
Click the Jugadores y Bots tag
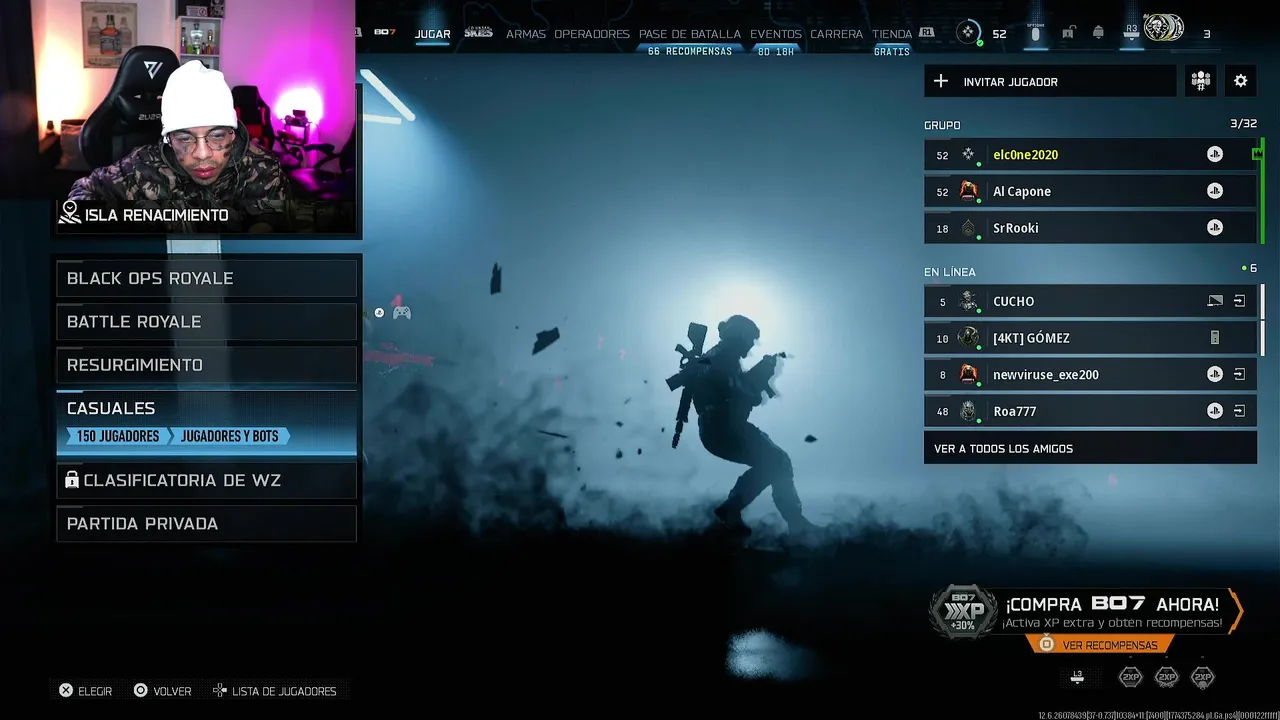coord(230,436)
